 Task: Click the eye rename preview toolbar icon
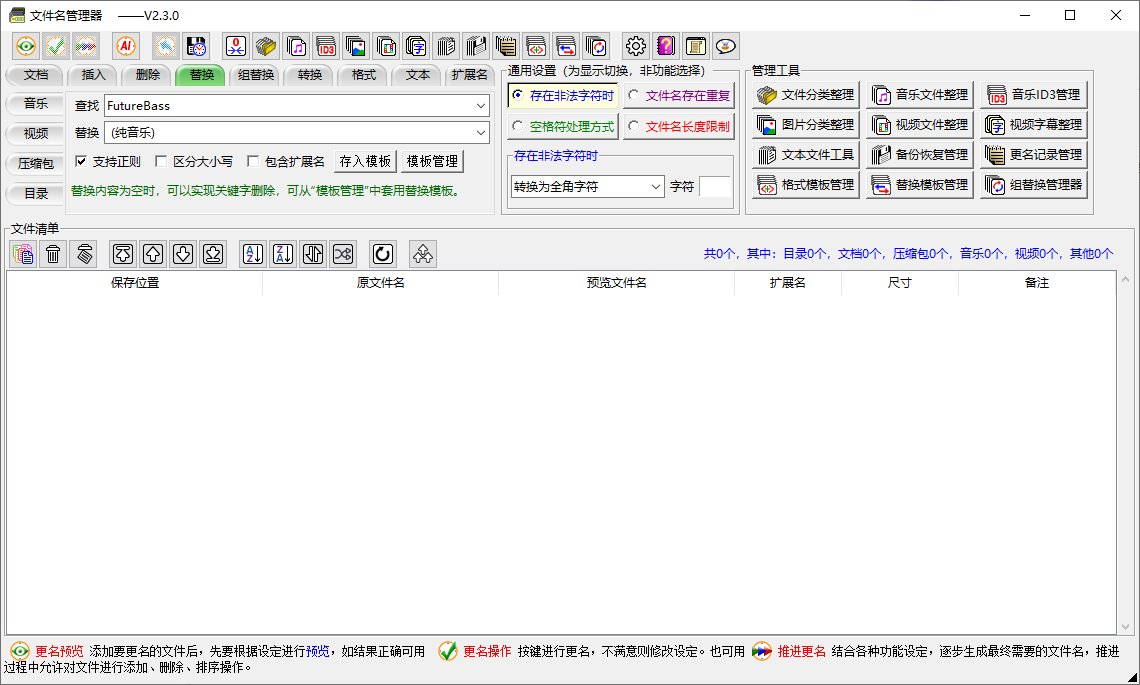tap(26, 46)
